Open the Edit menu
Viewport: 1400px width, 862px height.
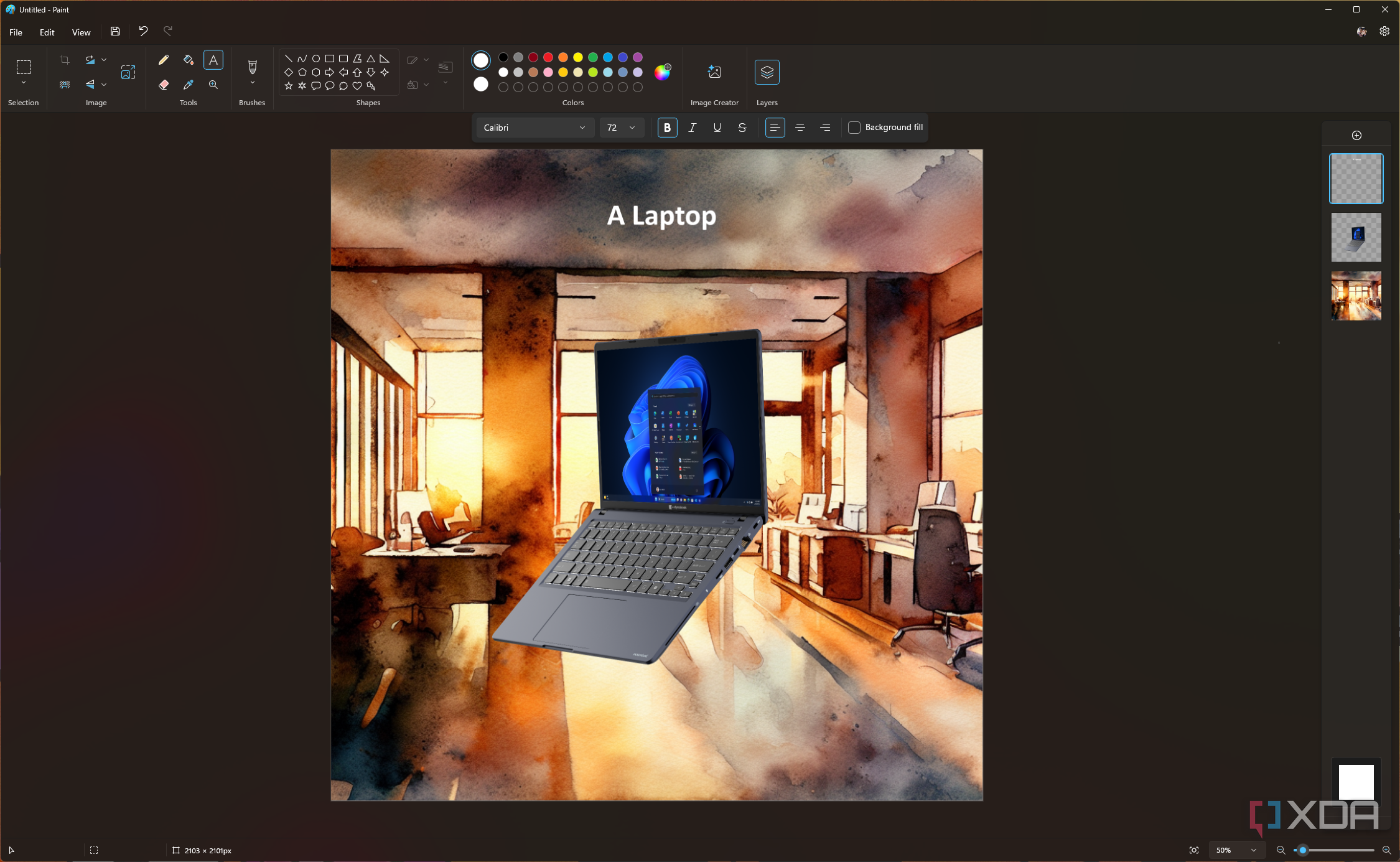47,32
